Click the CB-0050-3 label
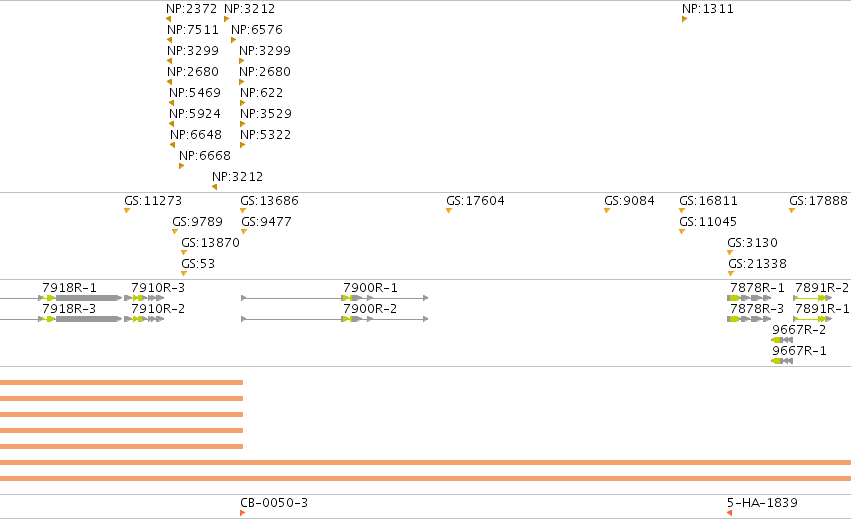851x519 pixels. (274, 503)
